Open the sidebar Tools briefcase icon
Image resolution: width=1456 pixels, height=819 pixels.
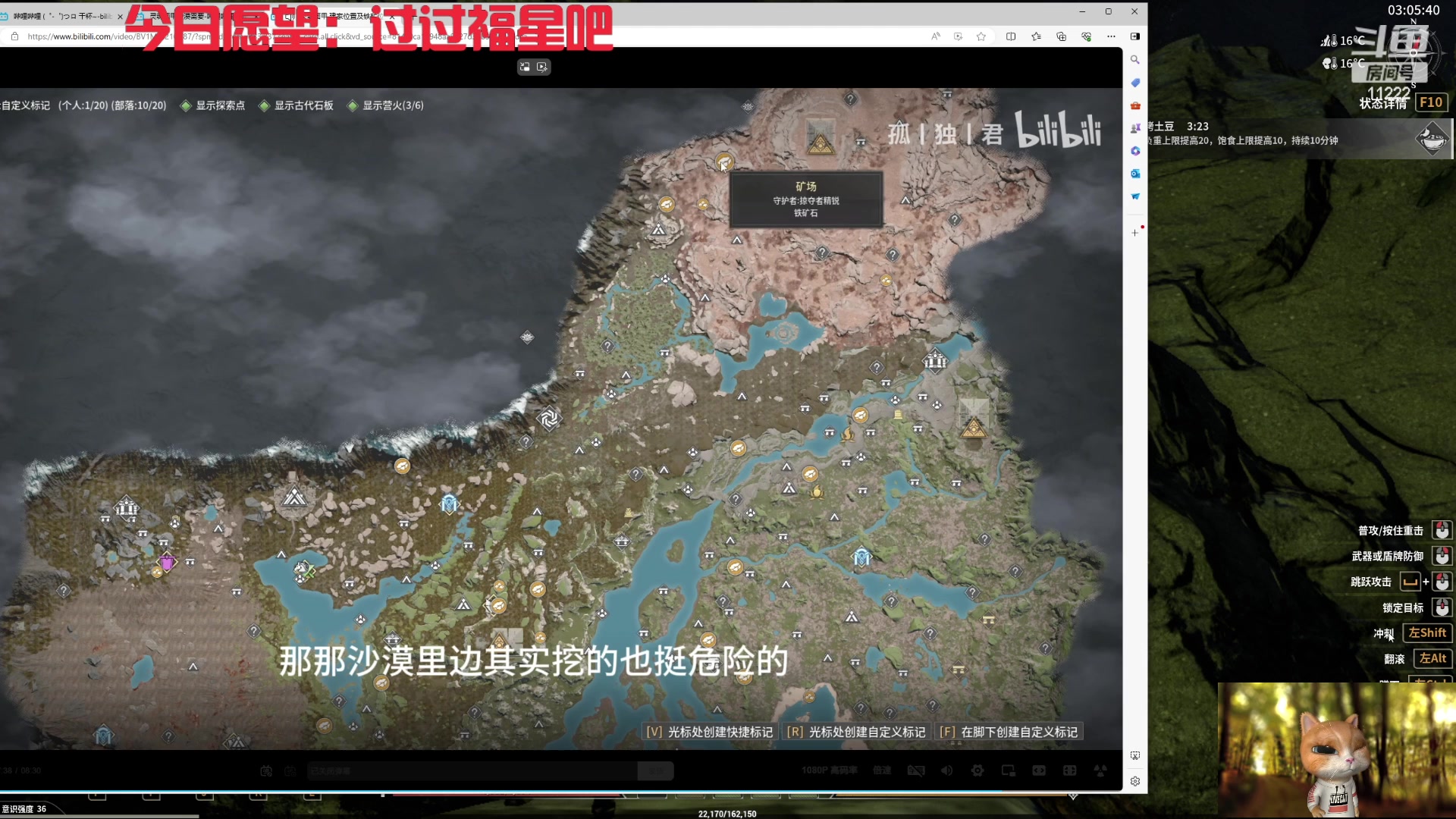(1135, 105)
